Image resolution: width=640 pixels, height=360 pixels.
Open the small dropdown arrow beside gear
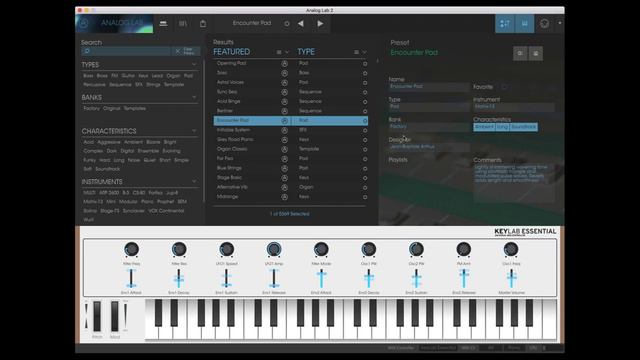tap(560, 23)
